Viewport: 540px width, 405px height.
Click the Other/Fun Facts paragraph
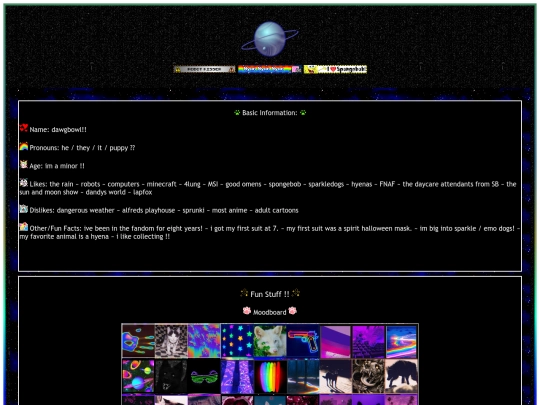click(270, 232)
